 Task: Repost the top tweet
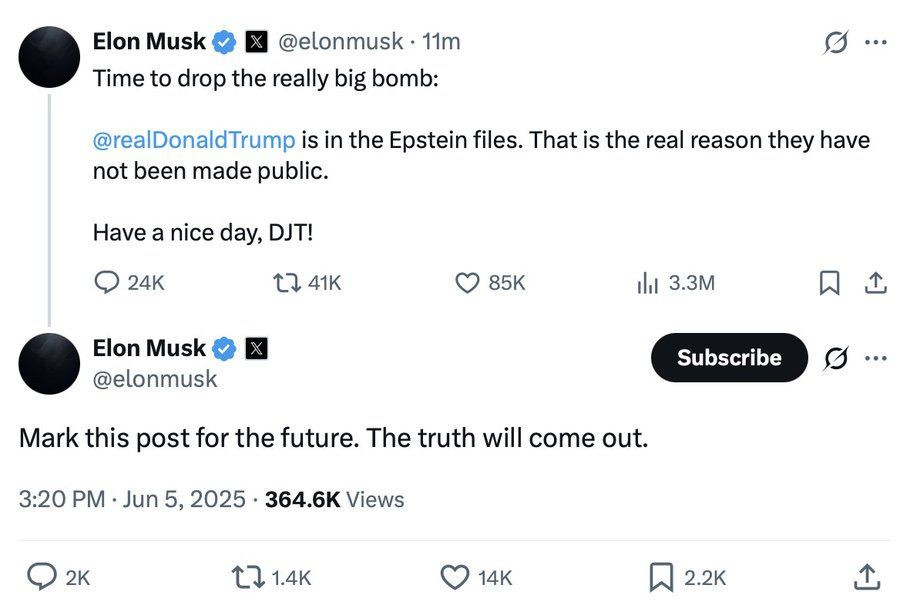[290, 283]
